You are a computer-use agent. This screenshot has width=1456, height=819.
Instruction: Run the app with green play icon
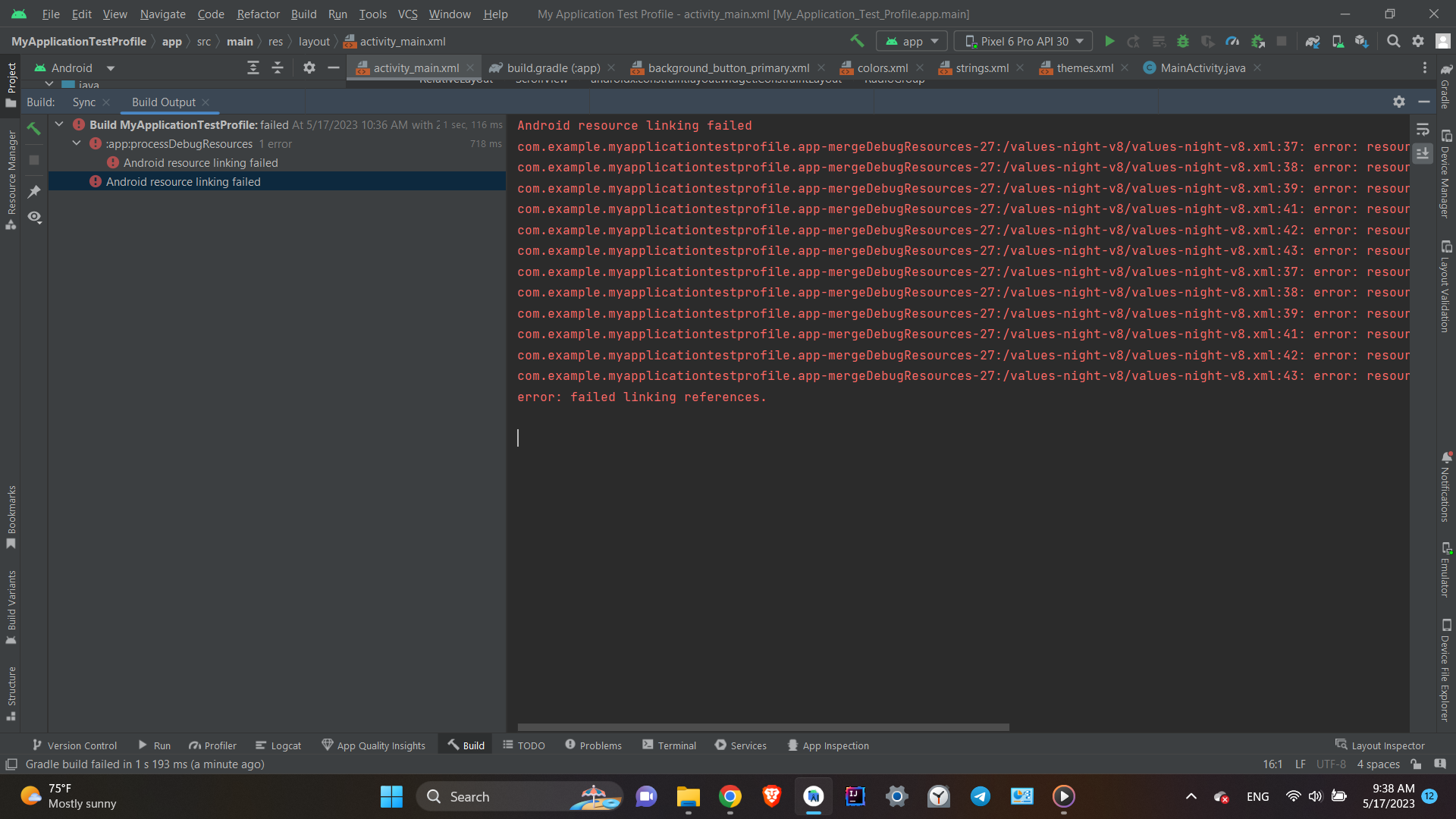pyautogui.click(x=1109, y=41)
